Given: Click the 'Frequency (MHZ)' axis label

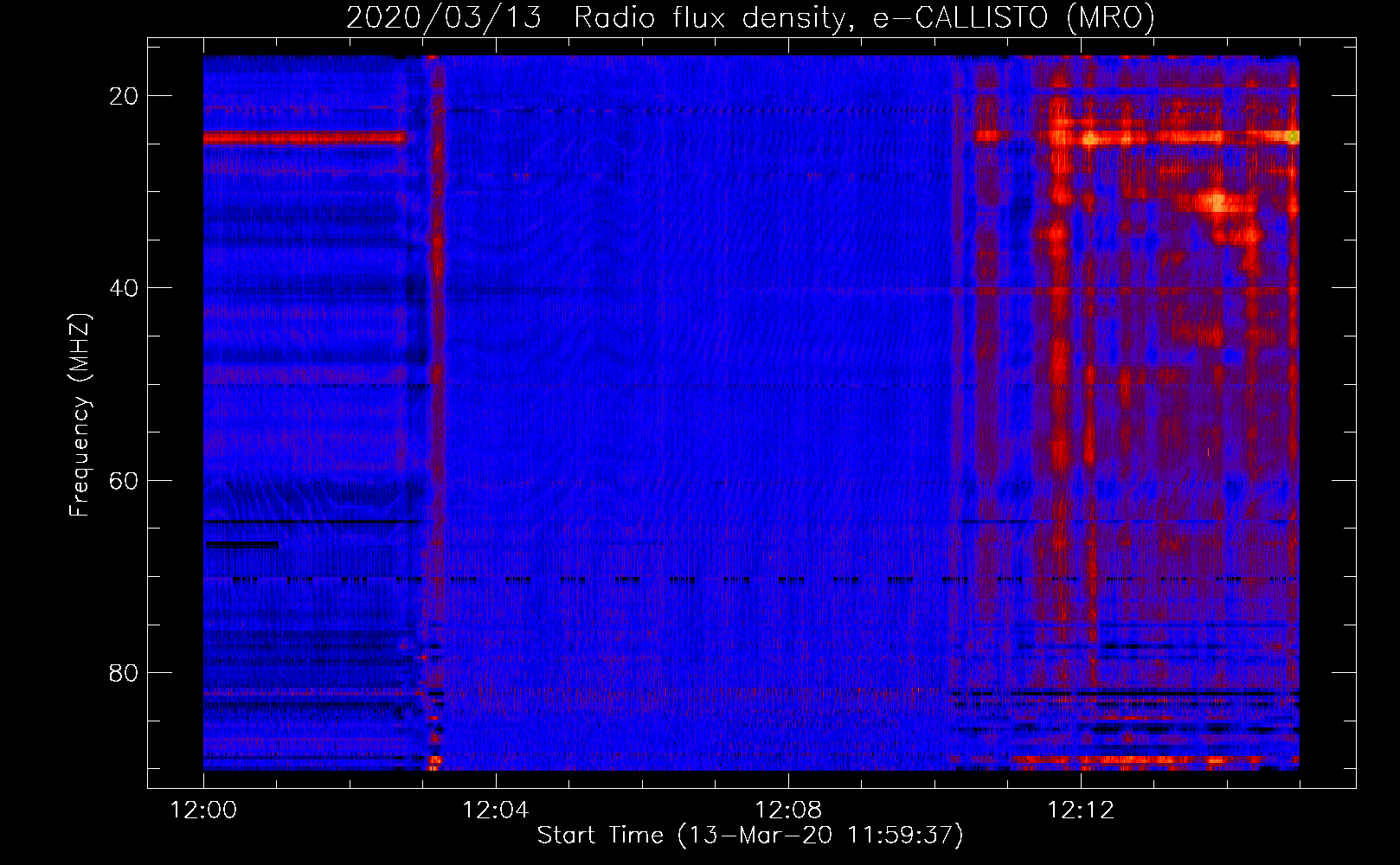Looking at the screenshot, I should 80,415.
